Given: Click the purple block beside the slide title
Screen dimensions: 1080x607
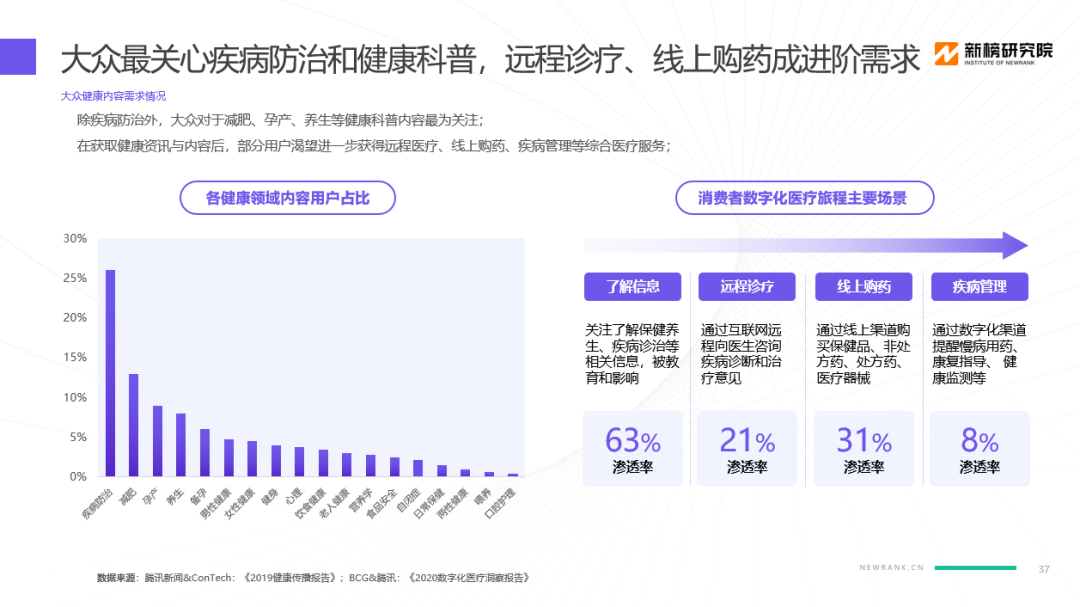Looking at the screenshot, I should [18, 57].
